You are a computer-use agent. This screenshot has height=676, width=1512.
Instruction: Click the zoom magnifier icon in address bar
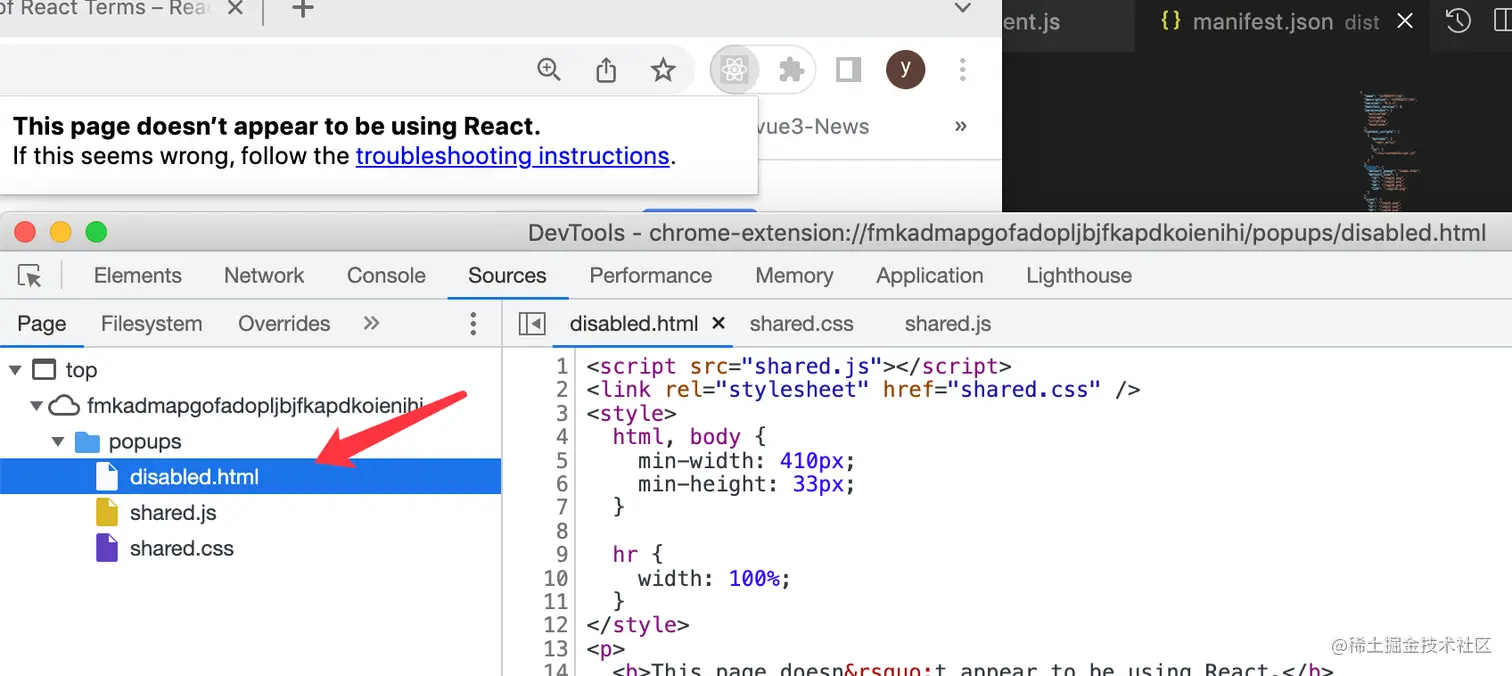[549, 69]
